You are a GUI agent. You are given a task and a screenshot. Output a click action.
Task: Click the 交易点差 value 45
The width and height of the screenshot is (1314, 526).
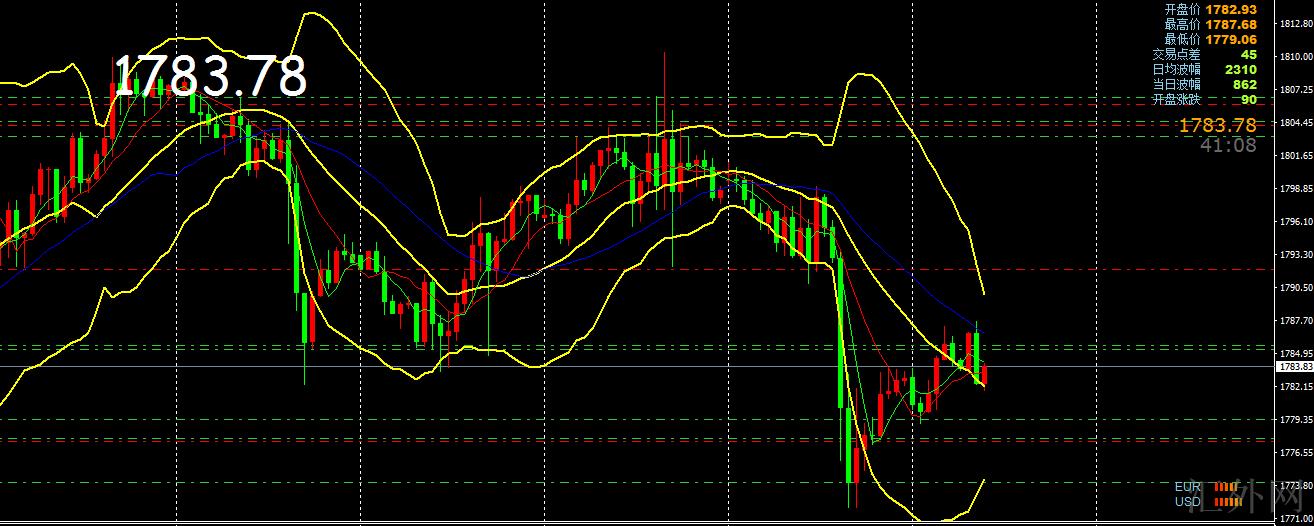pos(1248,54)
